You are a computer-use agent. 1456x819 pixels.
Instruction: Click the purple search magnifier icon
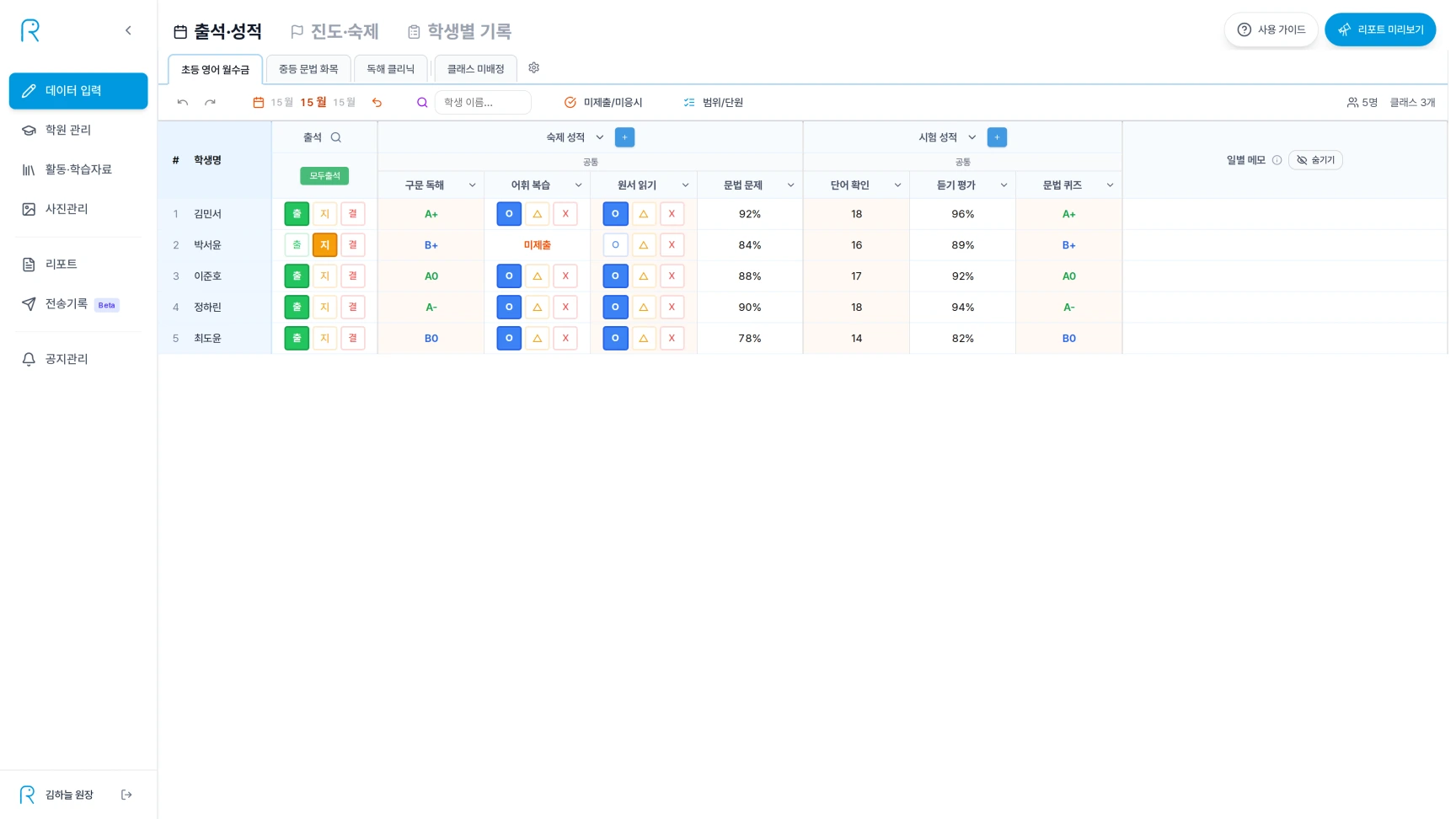tap(422, 103)
